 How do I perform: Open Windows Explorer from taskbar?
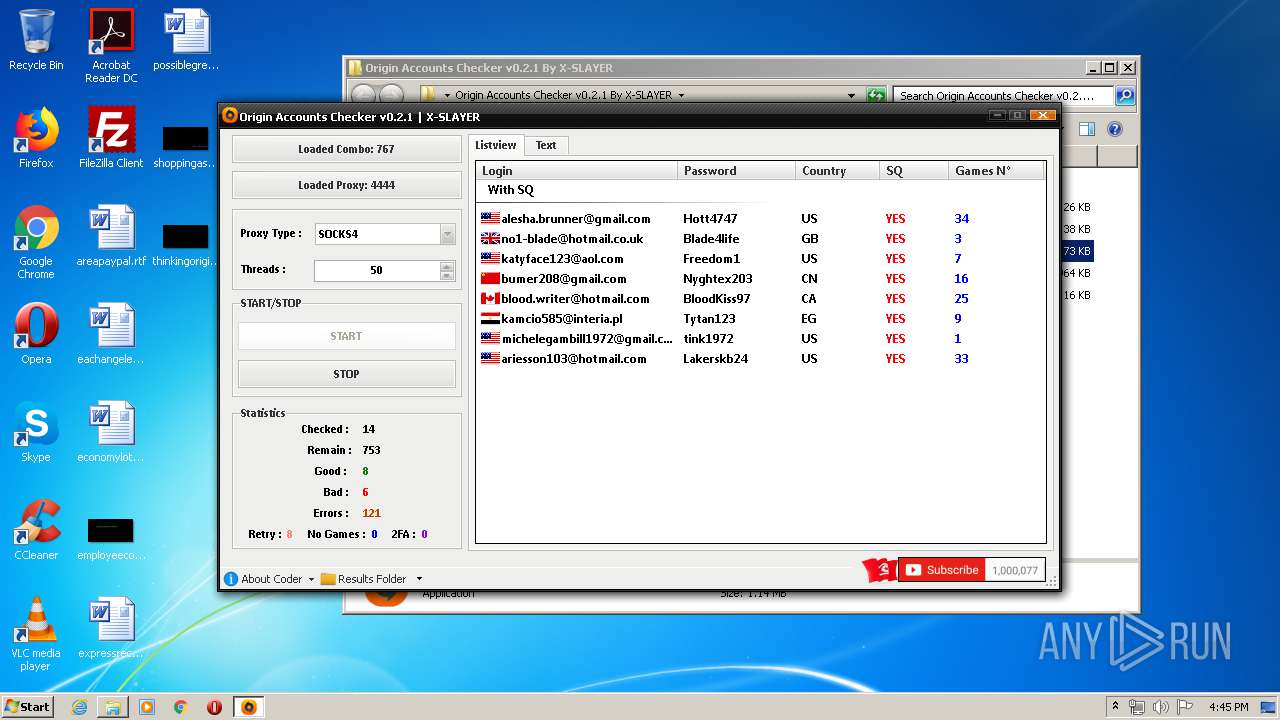point(113,707)
